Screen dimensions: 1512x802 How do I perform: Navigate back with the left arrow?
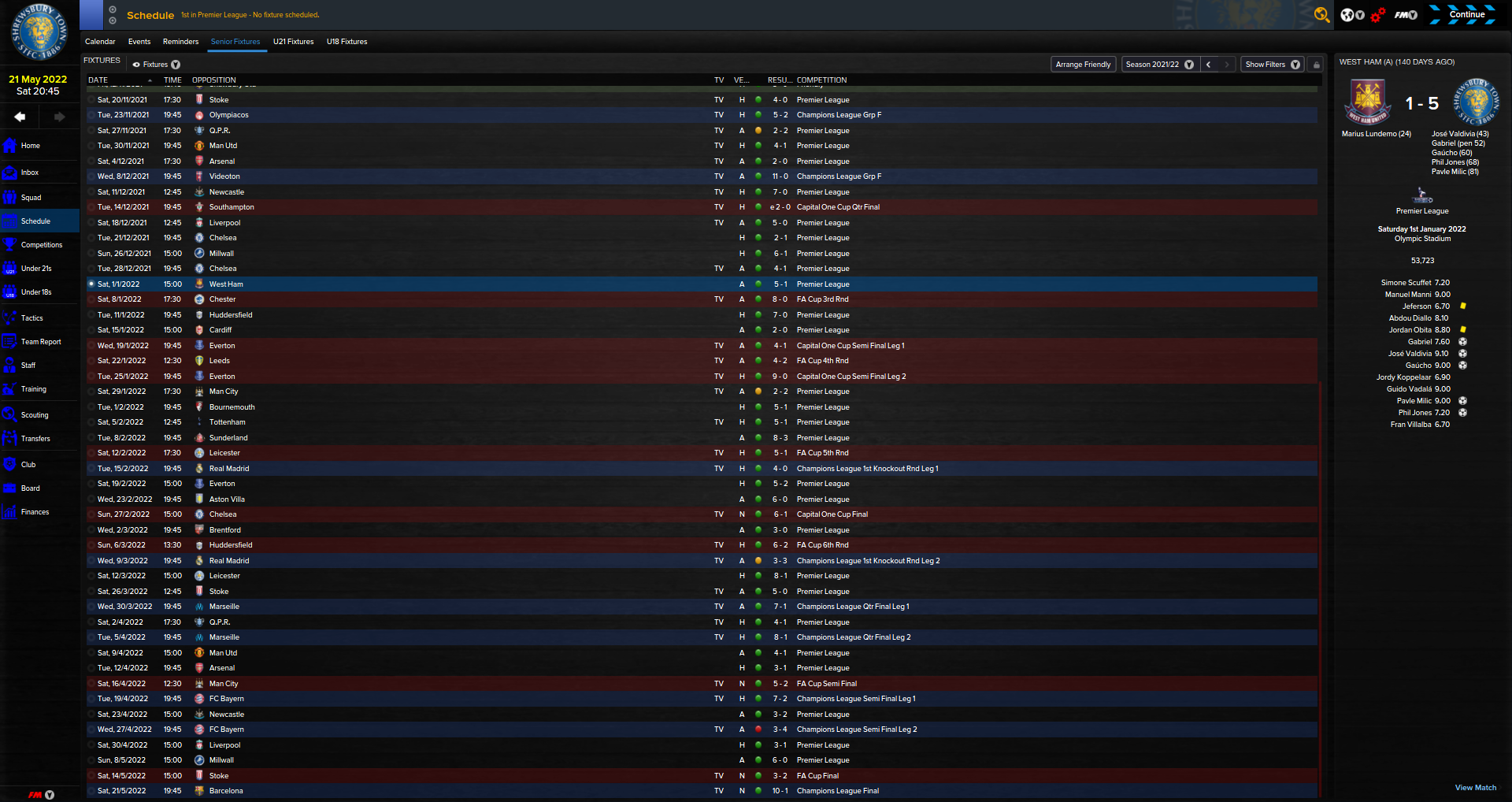tap(20, 117)
